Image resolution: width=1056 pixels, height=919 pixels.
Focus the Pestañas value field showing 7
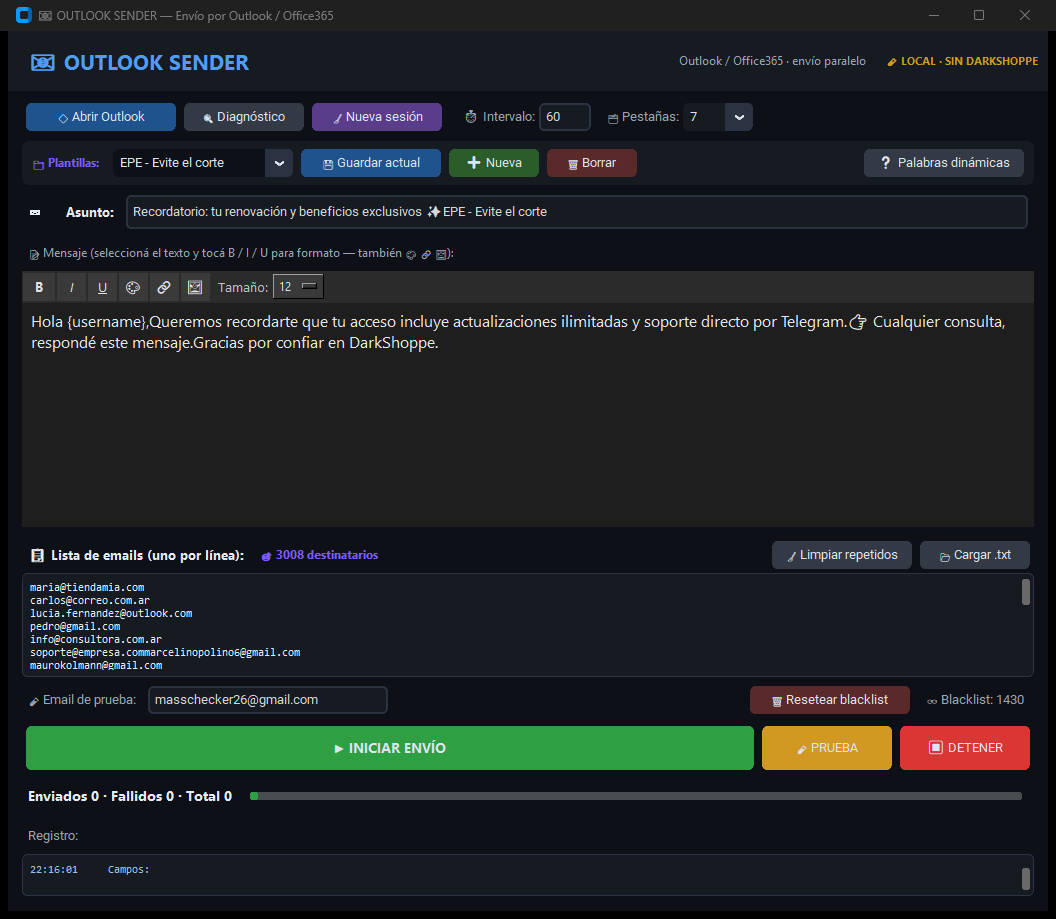pos(704,117)
